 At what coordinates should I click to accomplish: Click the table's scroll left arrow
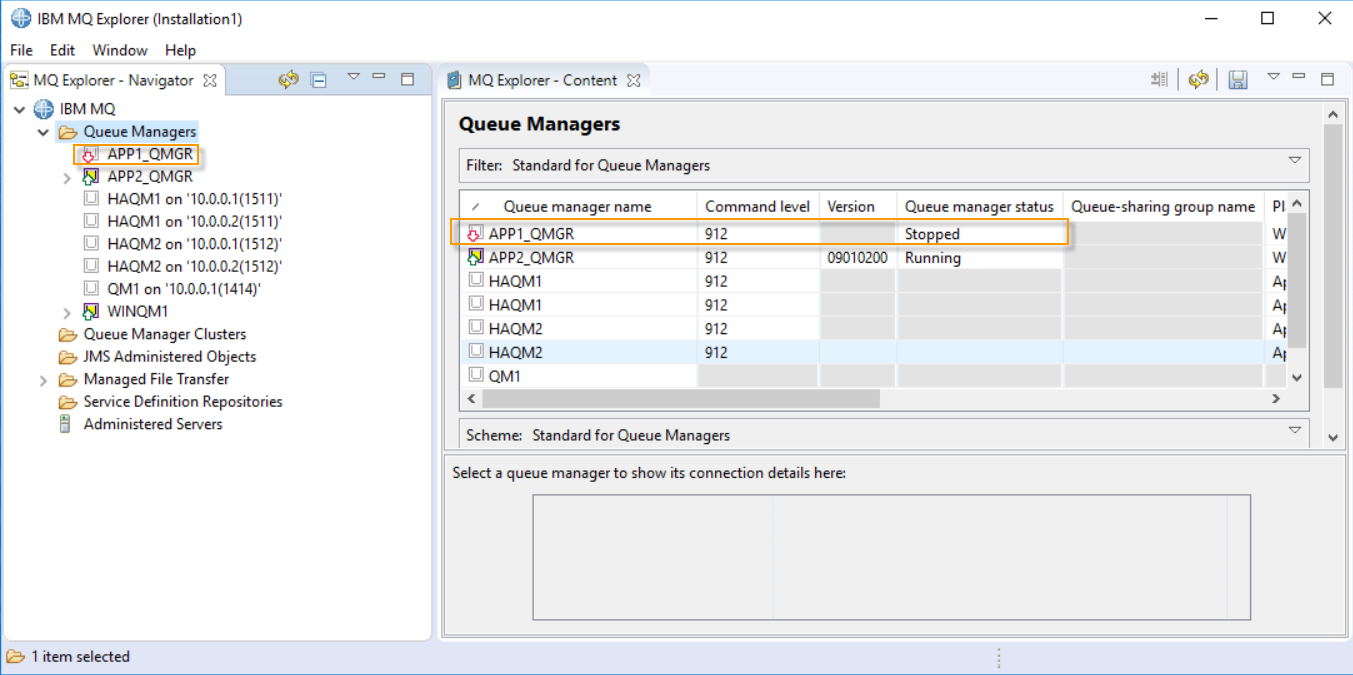pos(470,399)
